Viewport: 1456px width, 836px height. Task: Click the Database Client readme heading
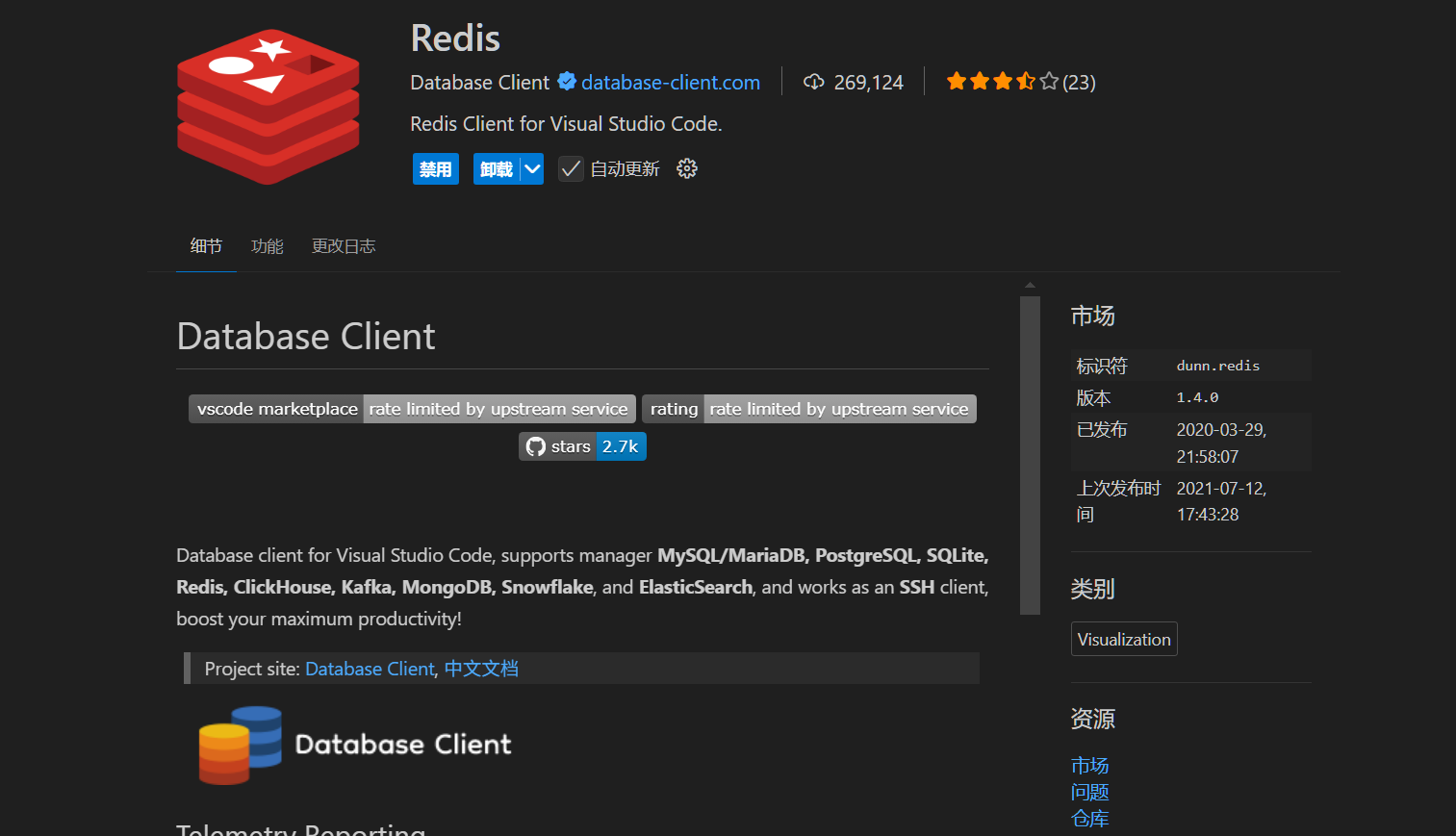(x=306, y=337)
